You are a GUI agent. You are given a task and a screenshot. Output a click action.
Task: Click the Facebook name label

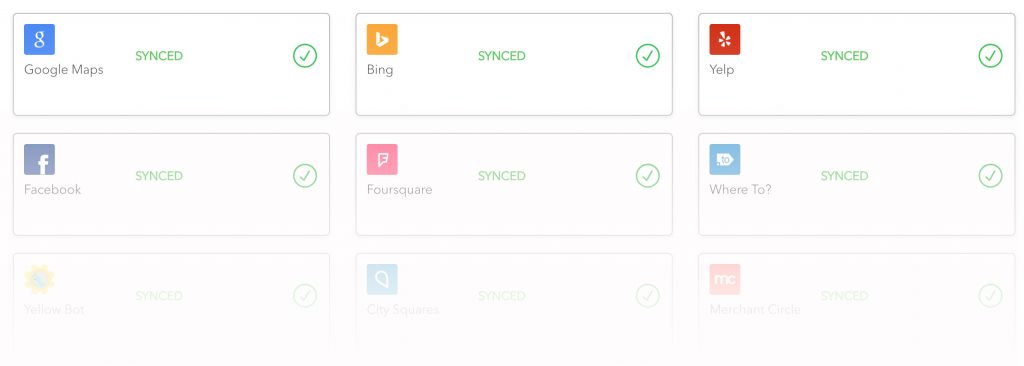pyautogui.click(x=53, y=190)
